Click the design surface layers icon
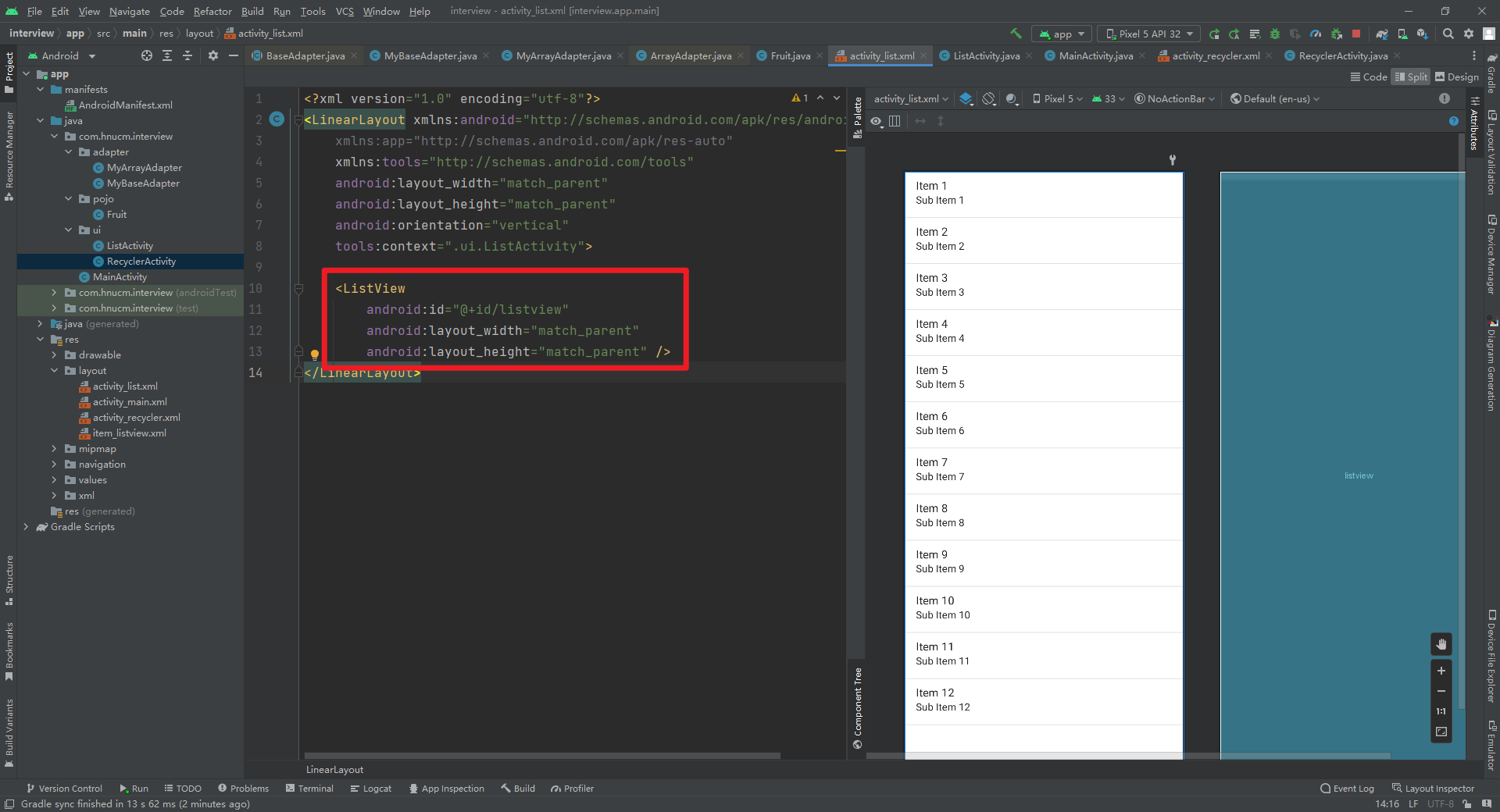The width and height of the screenshot is (1500, 812). 966,98
